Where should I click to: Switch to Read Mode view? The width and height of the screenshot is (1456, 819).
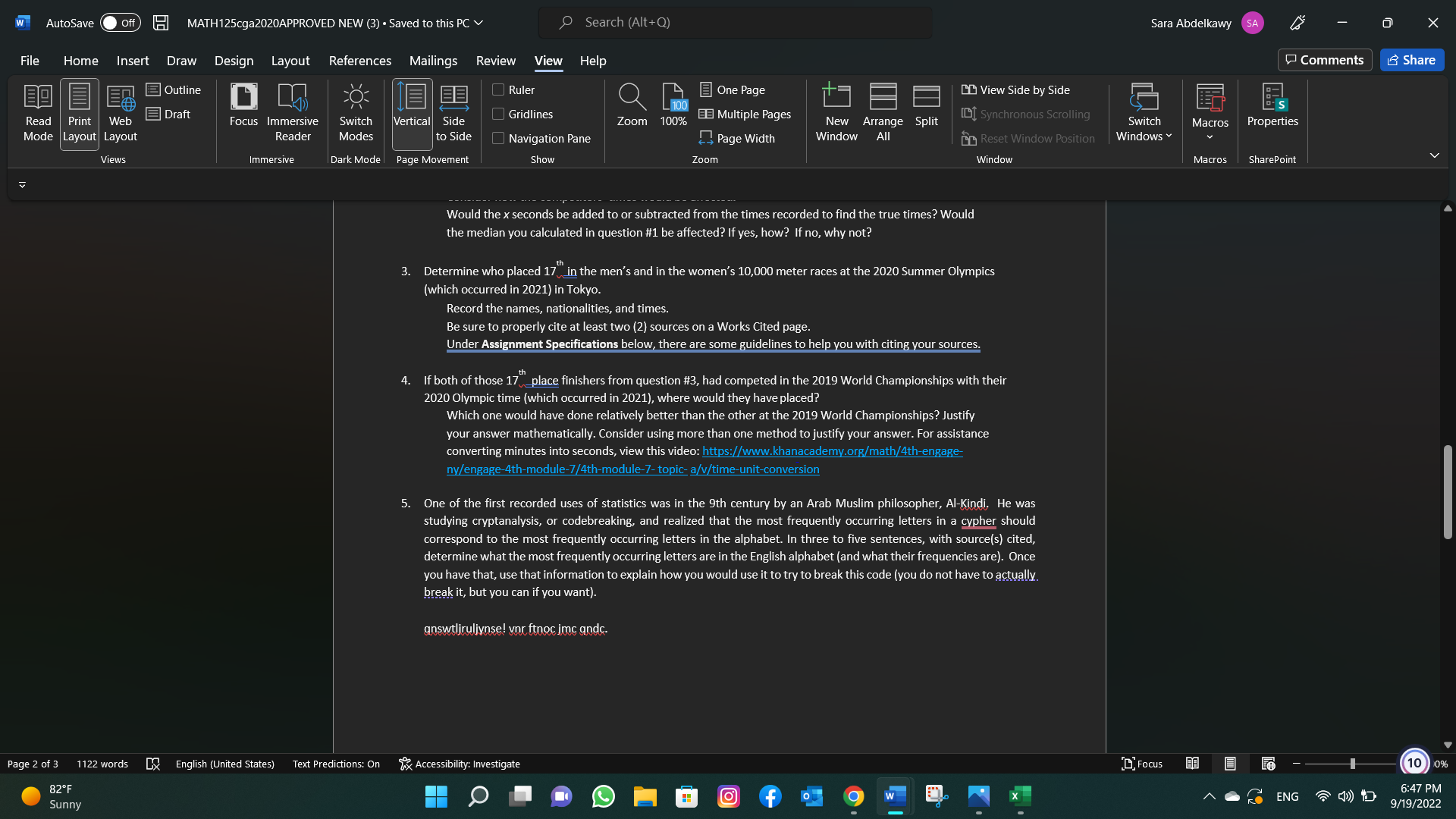point(37,113)
